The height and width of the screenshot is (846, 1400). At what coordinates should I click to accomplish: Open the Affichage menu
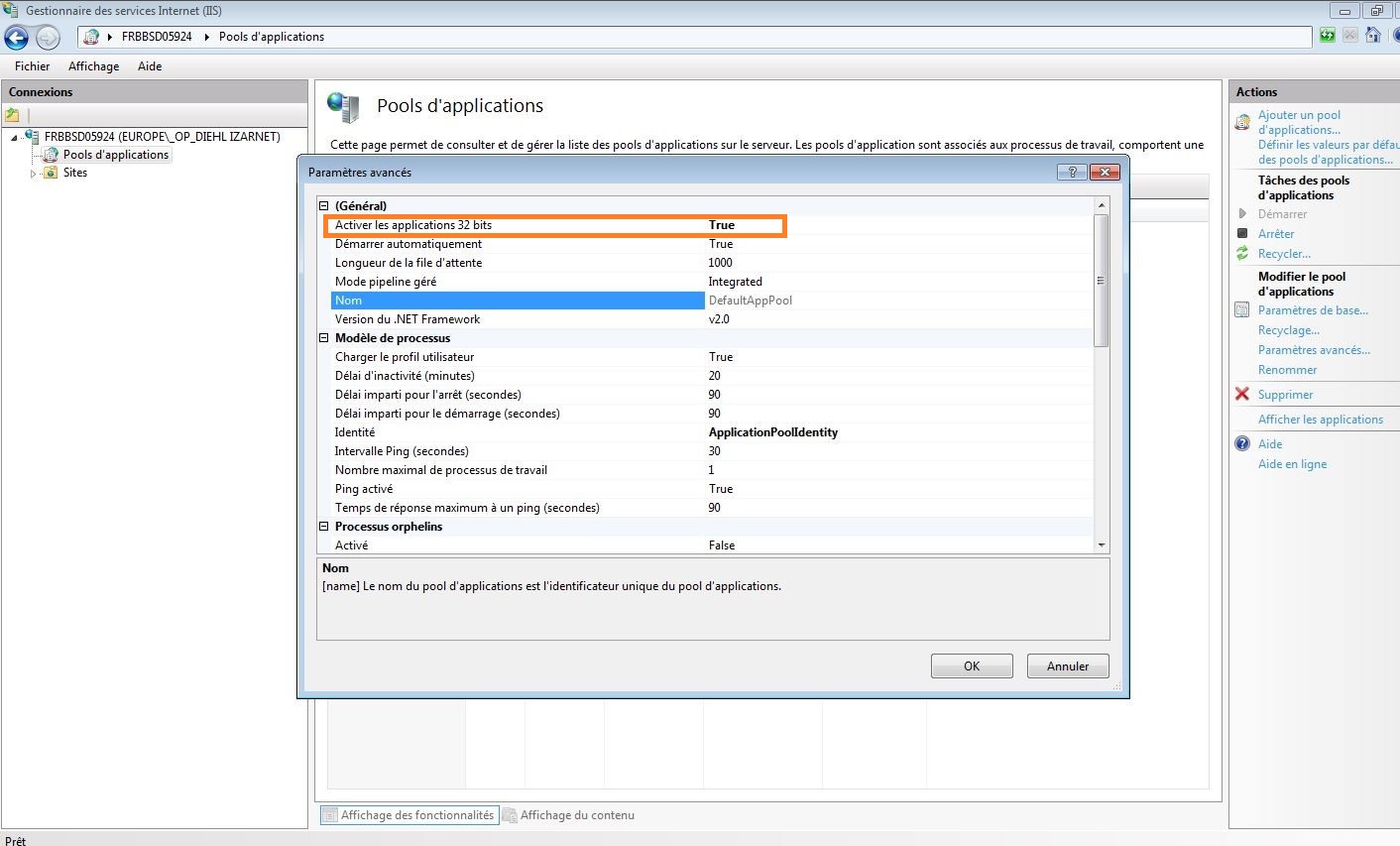[x=93, y=66]
